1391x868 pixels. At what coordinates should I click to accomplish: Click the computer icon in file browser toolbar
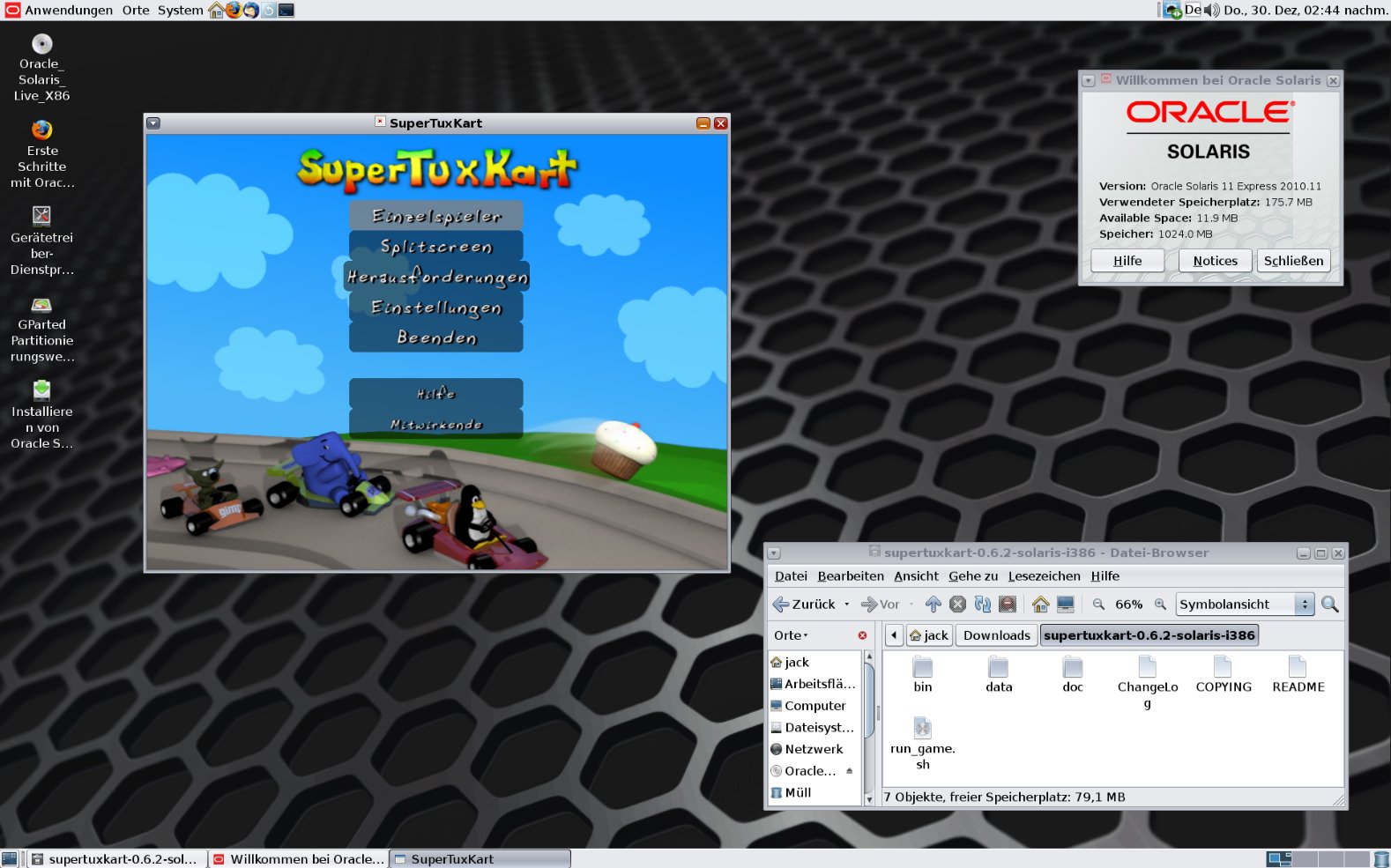(x=1066, y=604)
